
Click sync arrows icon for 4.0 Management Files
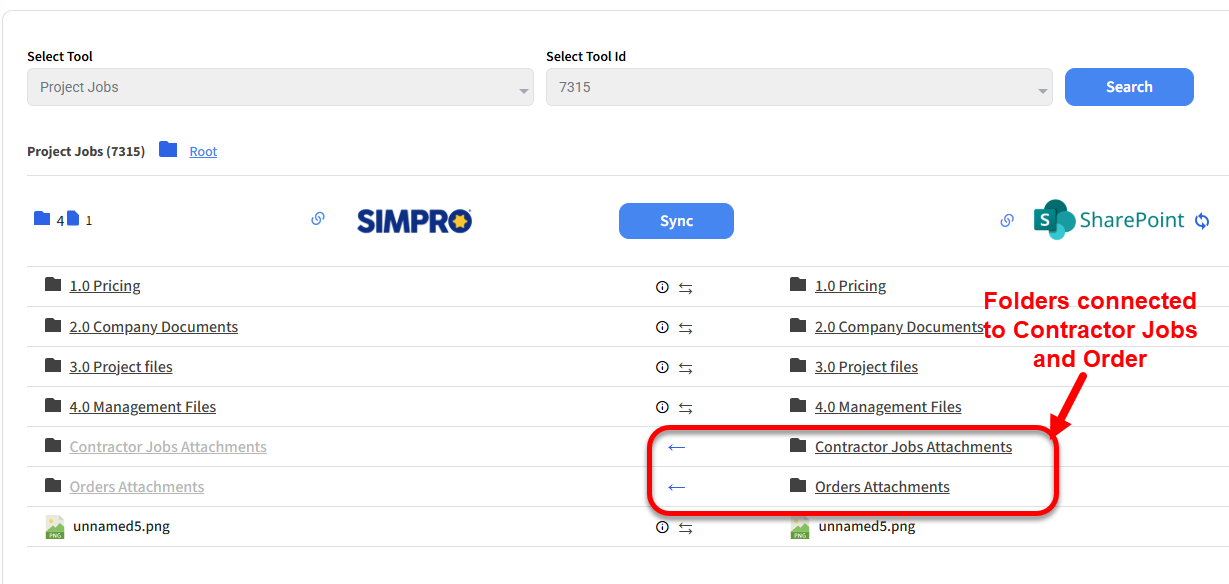pos(686,408)
